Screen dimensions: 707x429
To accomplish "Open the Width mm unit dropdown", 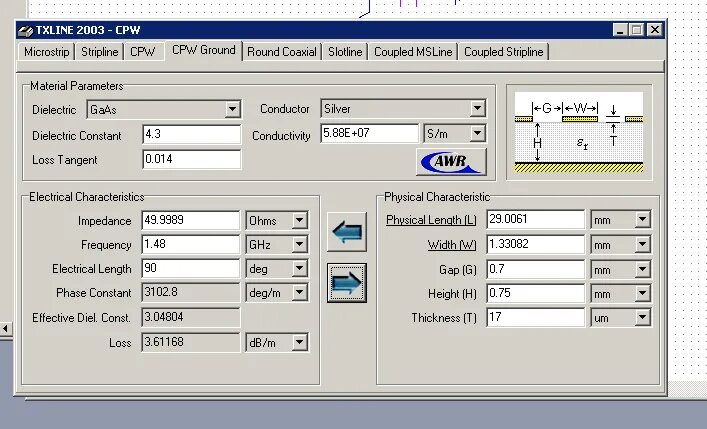I will (621, 244).
